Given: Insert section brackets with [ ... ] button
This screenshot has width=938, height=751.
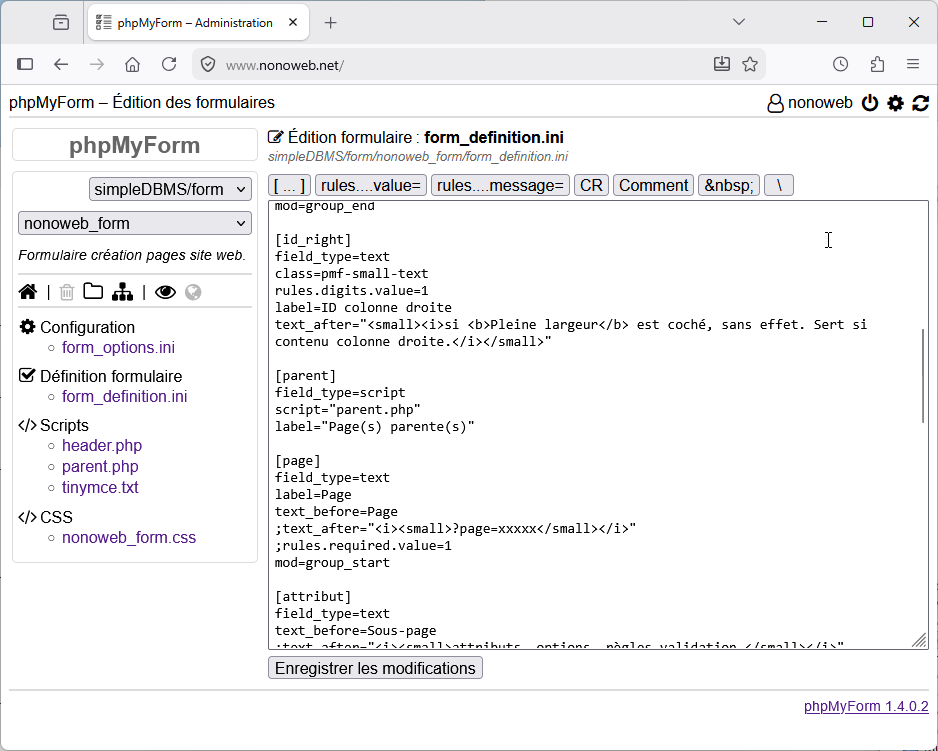Looking at the screenshot, I should 290,186.
